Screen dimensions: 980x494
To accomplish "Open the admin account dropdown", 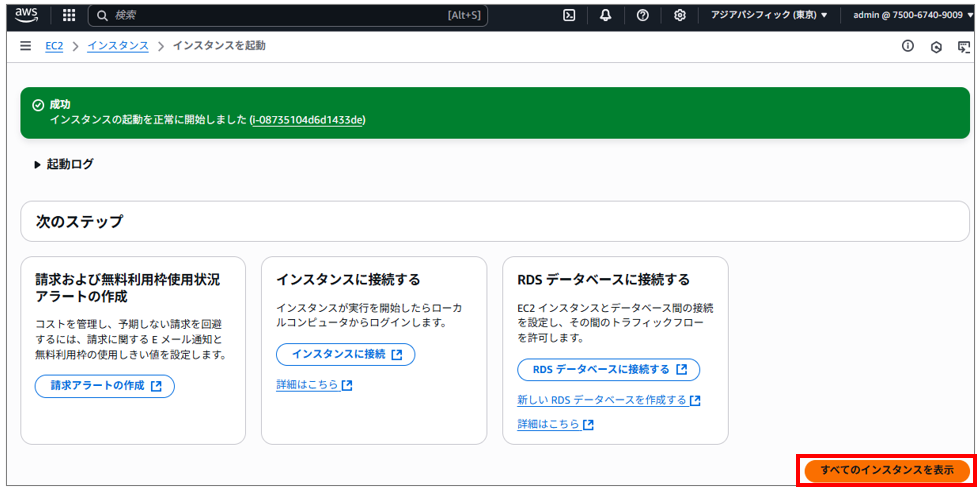I will coord(912,15).
